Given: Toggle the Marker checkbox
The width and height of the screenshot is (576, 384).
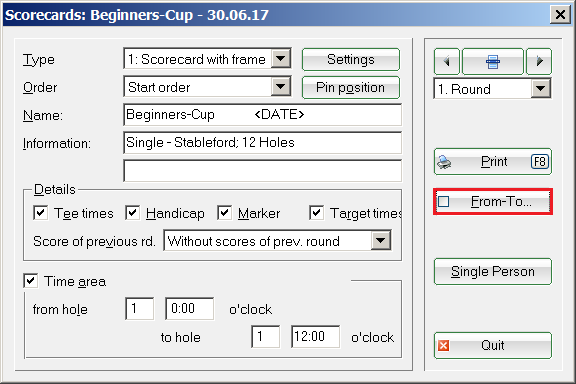Looking at the screenshot, I should tap(224, 213).
